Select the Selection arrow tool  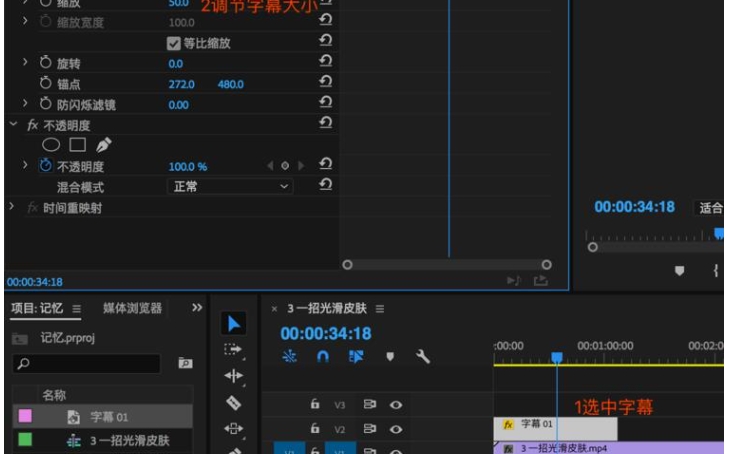pos(233,323)
